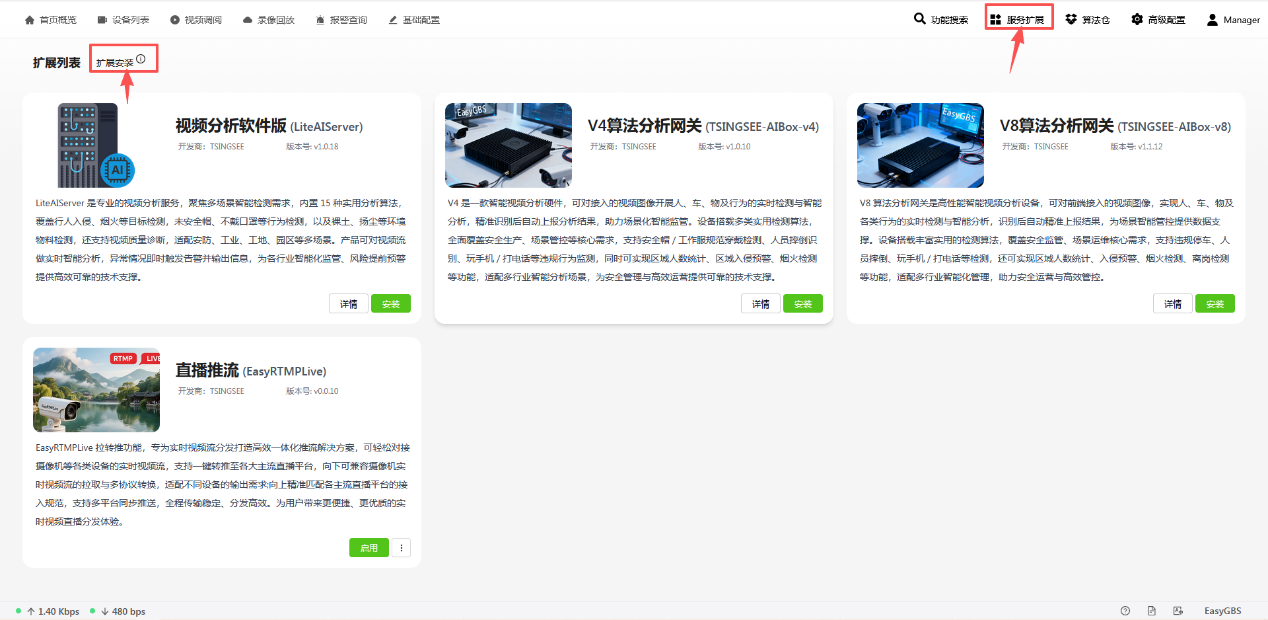Screen dimensions: 1268x620
Task: Click the V8算法分析网关 title
Action: (x=1056, y=126)
